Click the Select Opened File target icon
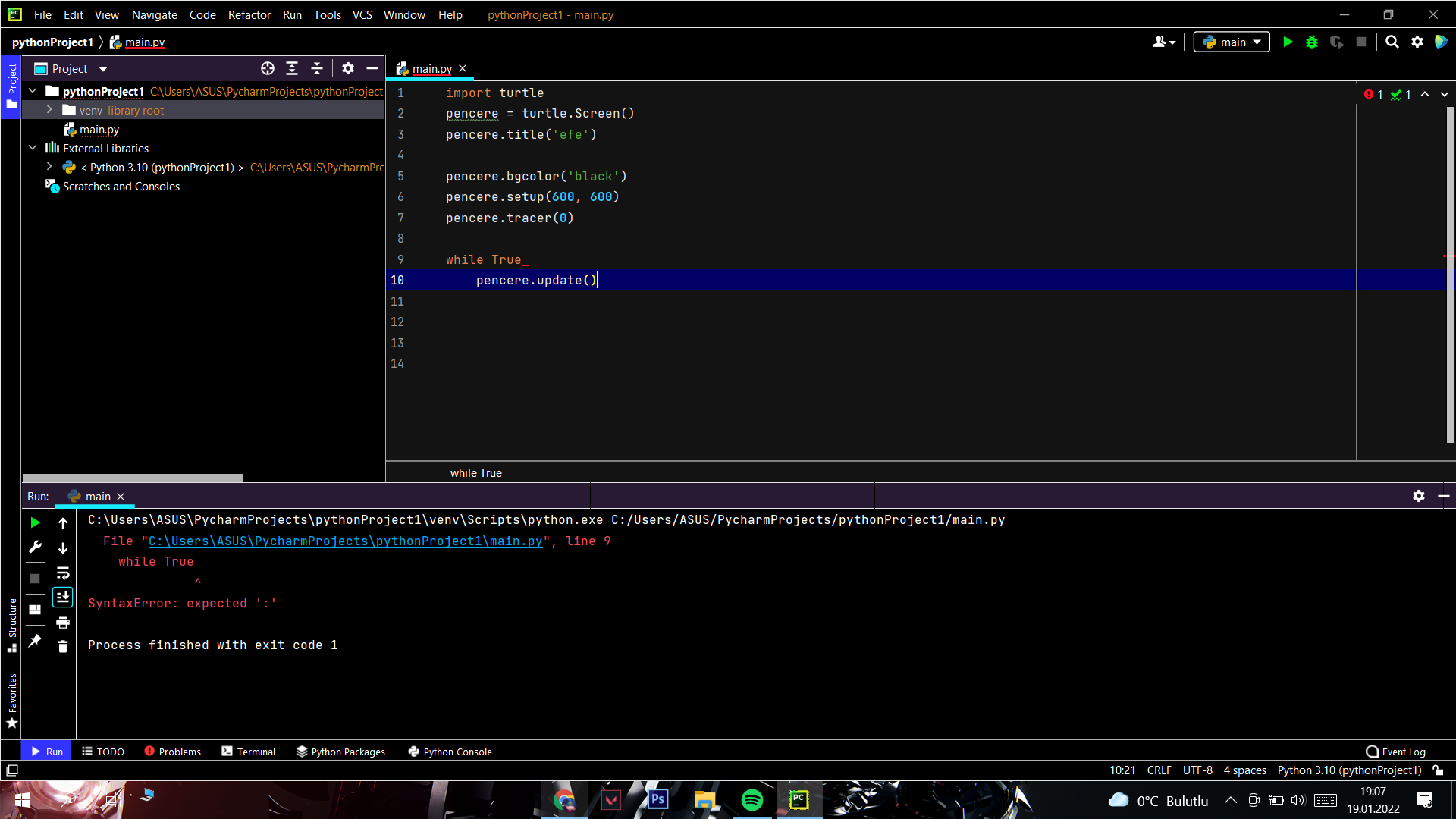 [268, 69]
